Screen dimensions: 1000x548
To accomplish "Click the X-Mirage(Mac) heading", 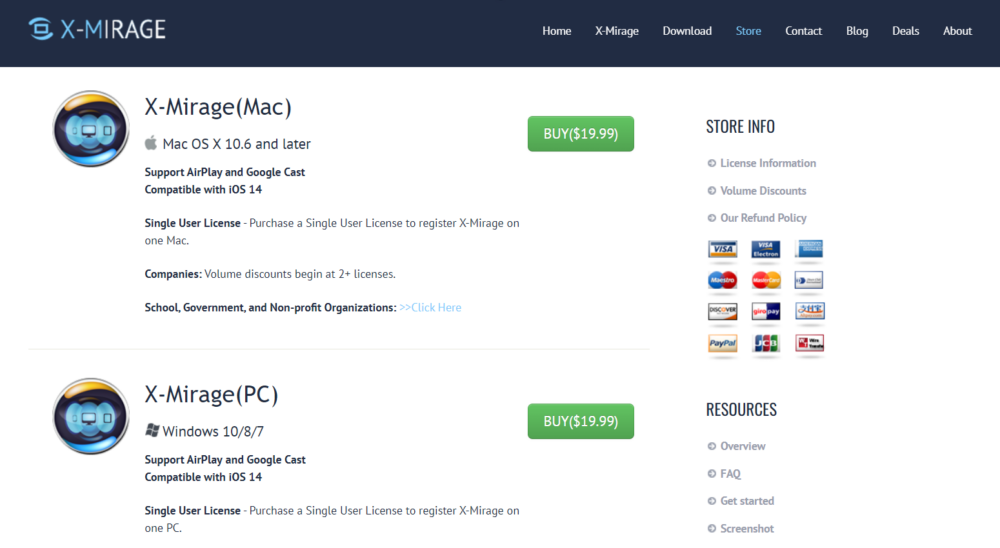I will (218, 107).
